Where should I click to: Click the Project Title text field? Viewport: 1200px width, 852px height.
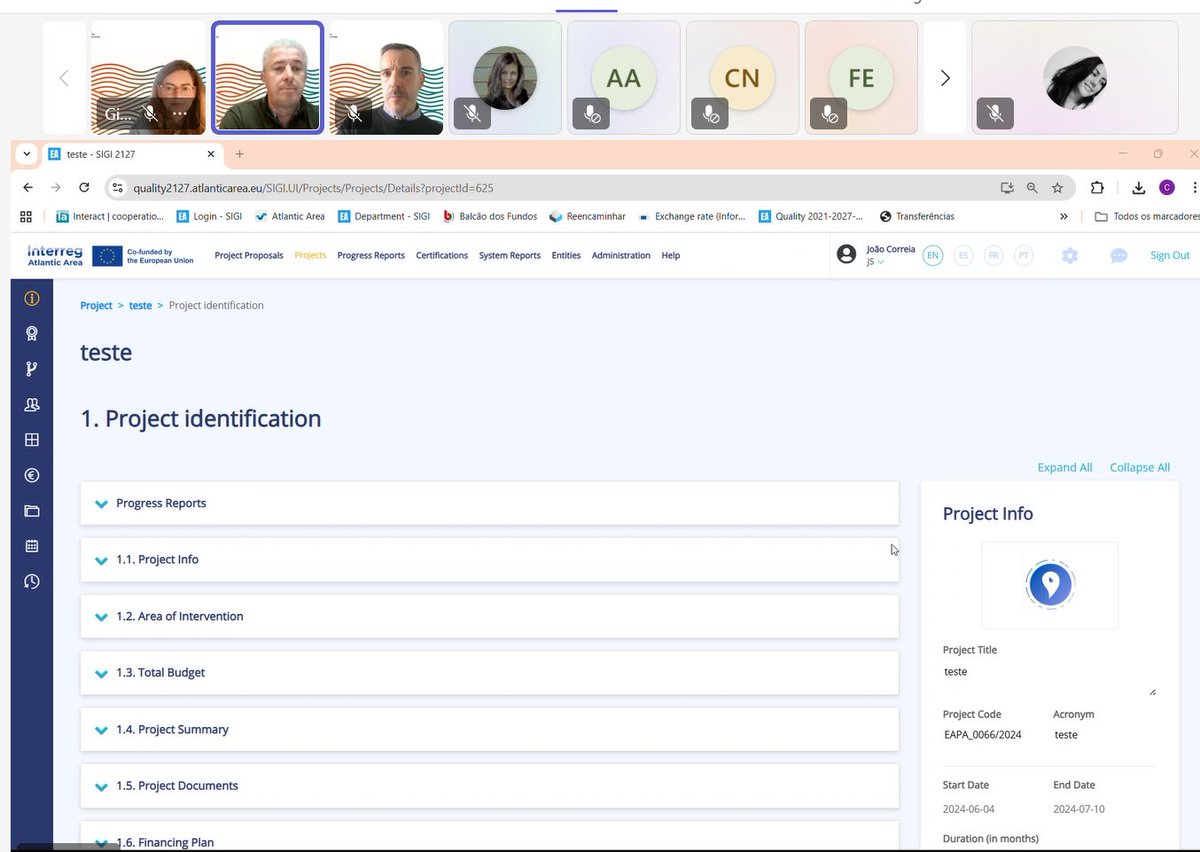(1049, 679)
